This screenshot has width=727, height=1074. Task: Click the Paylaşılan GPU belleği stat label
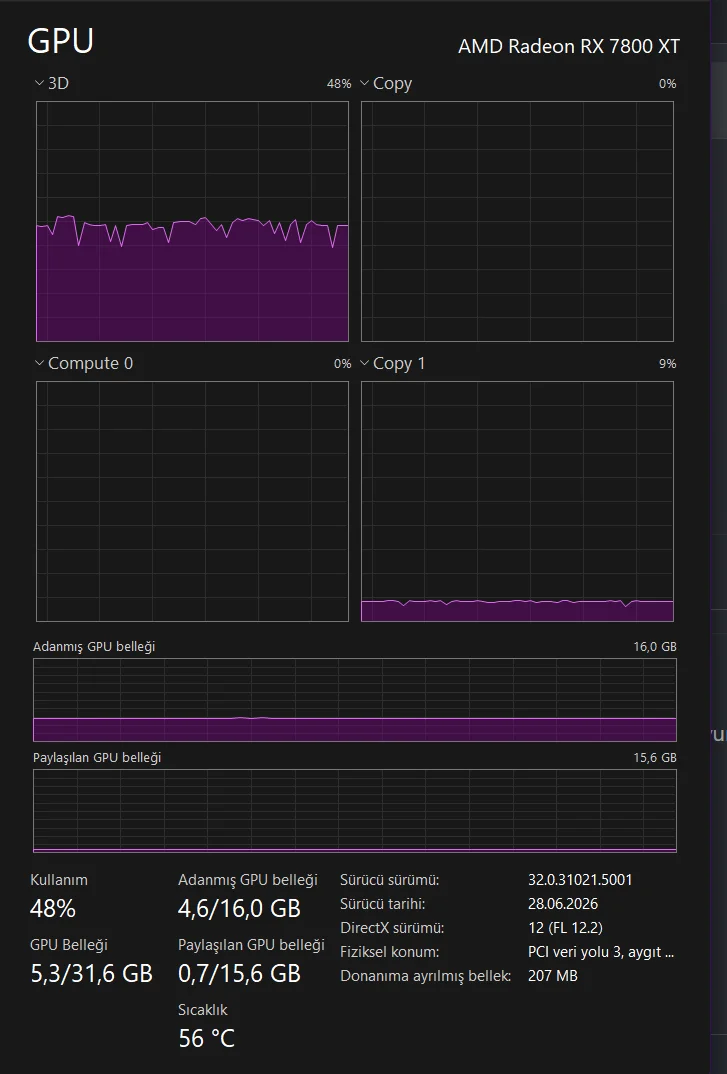pos(251,945)
